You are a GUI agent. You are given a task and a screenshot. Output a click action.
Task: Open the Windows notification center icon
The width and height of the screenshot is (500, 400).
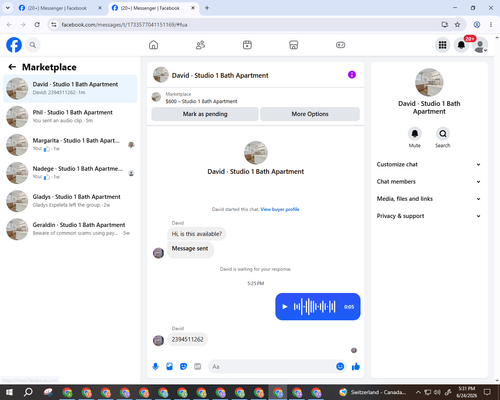[487, 392]
